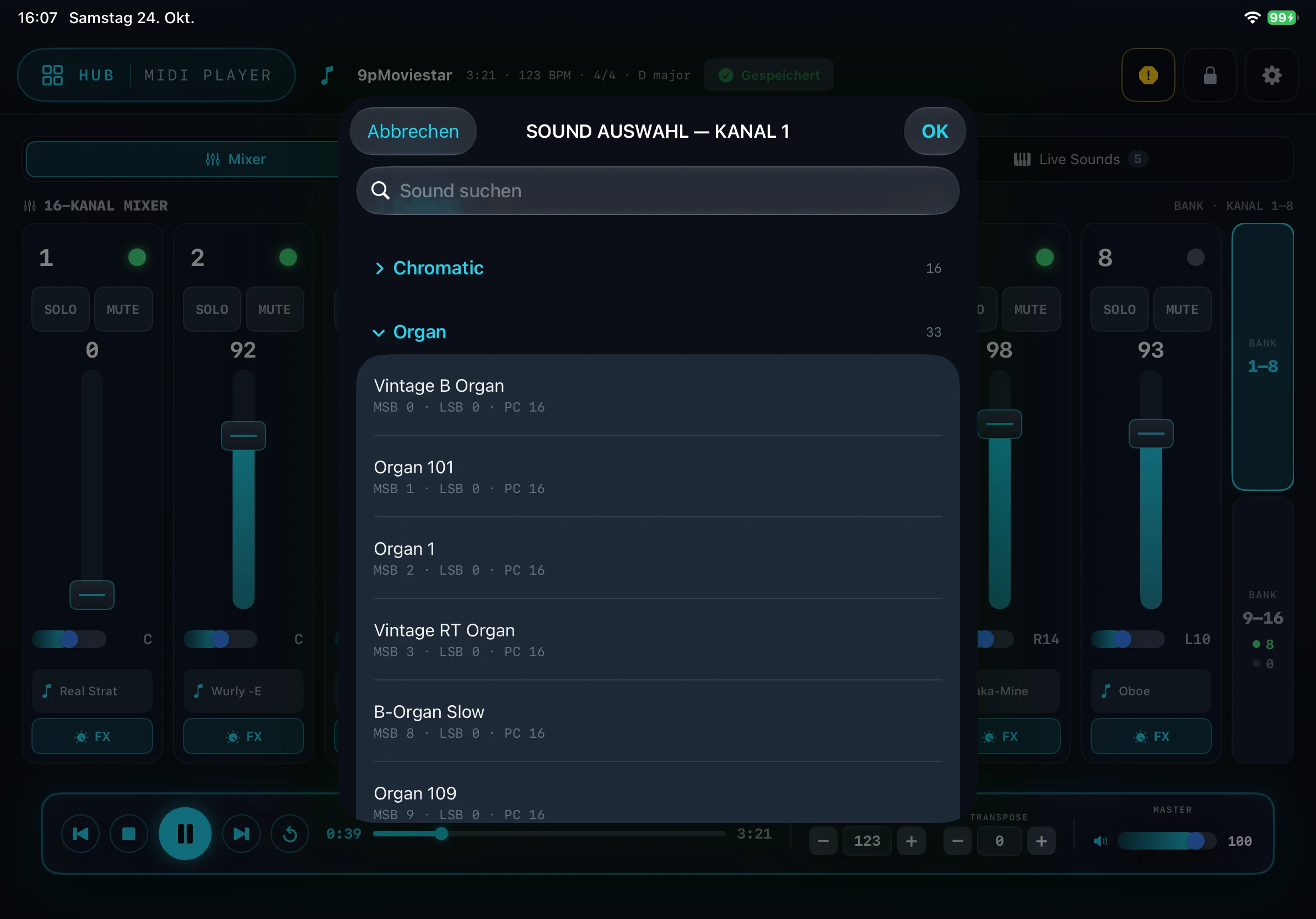Skip to next track button
Screen dimensions: 1316x919
click(241, 834)
